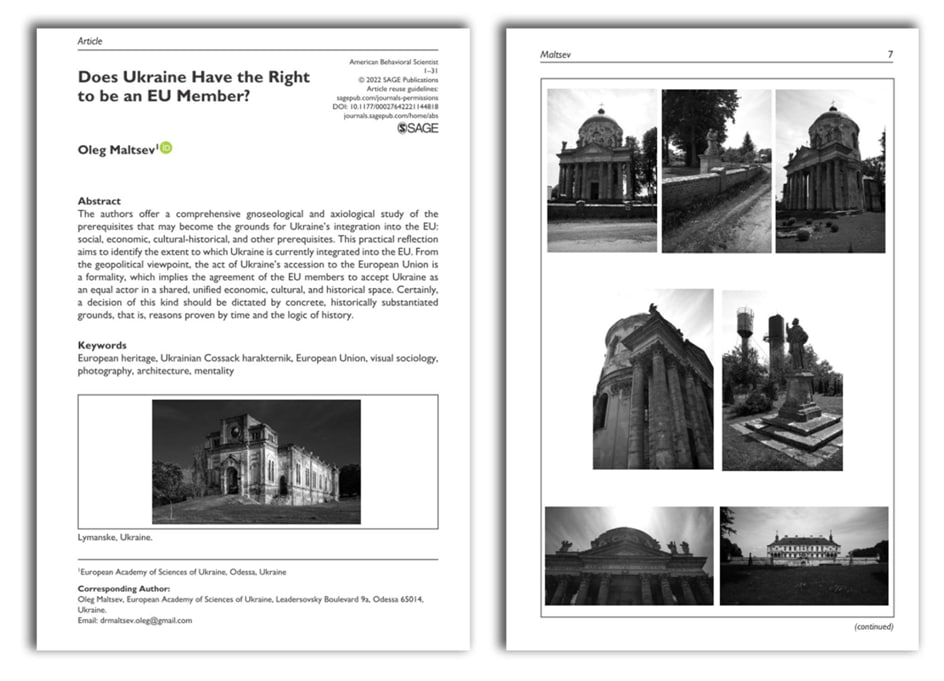Click the drmaltsev.oleg@gmail.com email address
This screenshot has height=681, width=944.
point(147,620)
